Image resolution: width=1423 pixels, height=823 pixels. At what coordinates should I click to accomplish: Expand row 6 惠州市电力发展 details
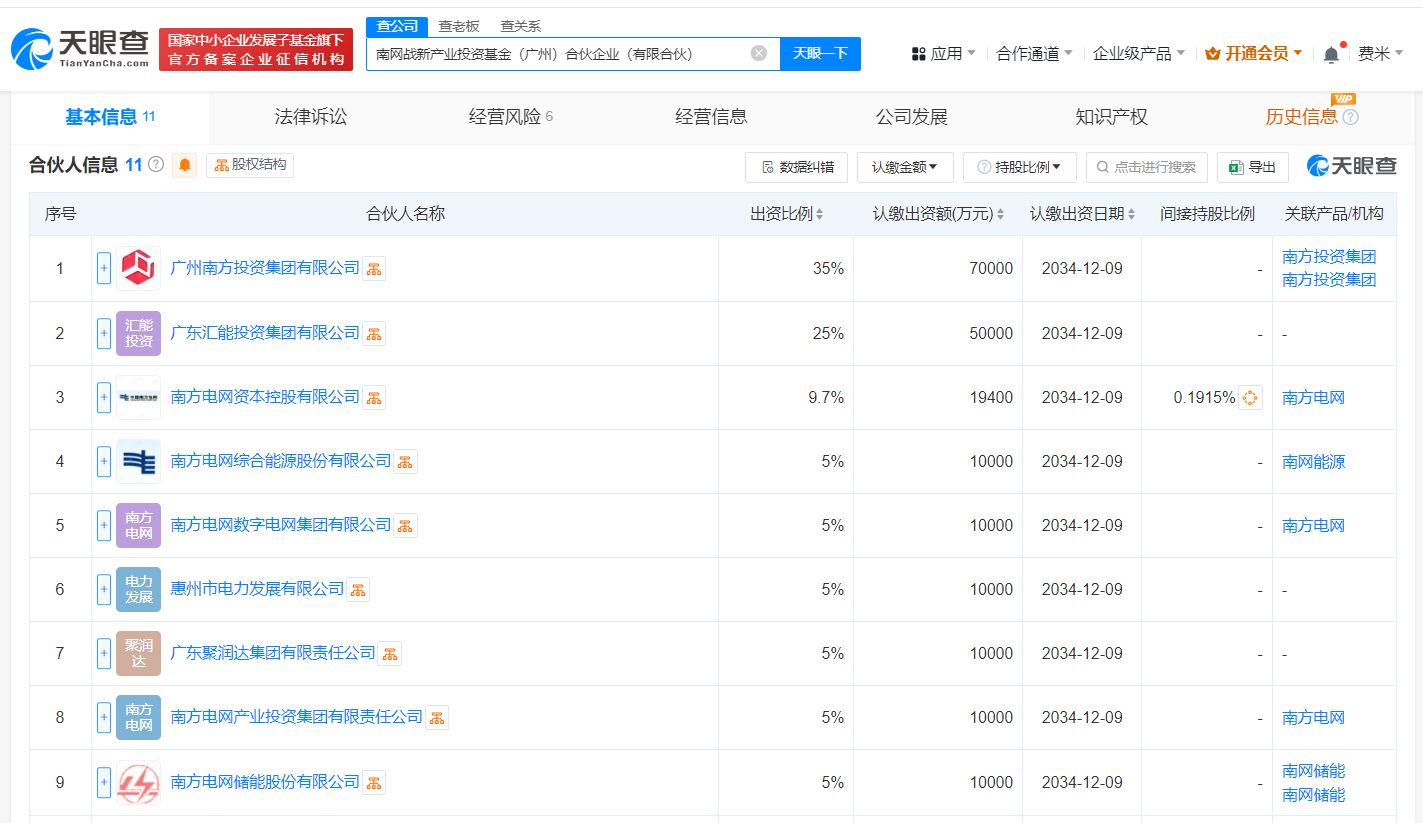[x=104, y=589]
